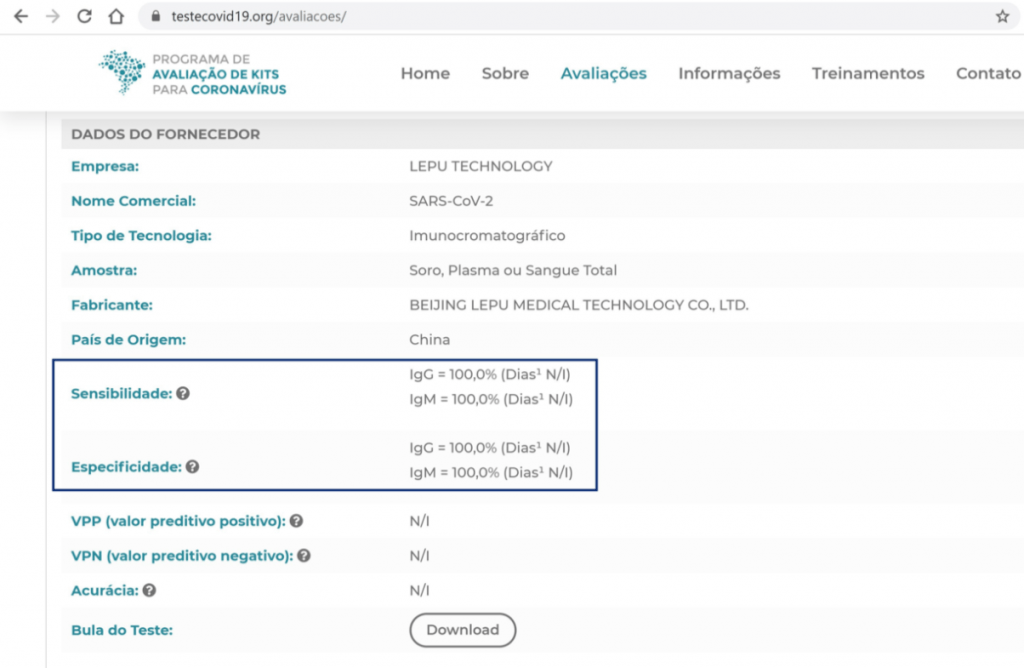
Task: Click the Especificidade label
Action: coord(126,466)
